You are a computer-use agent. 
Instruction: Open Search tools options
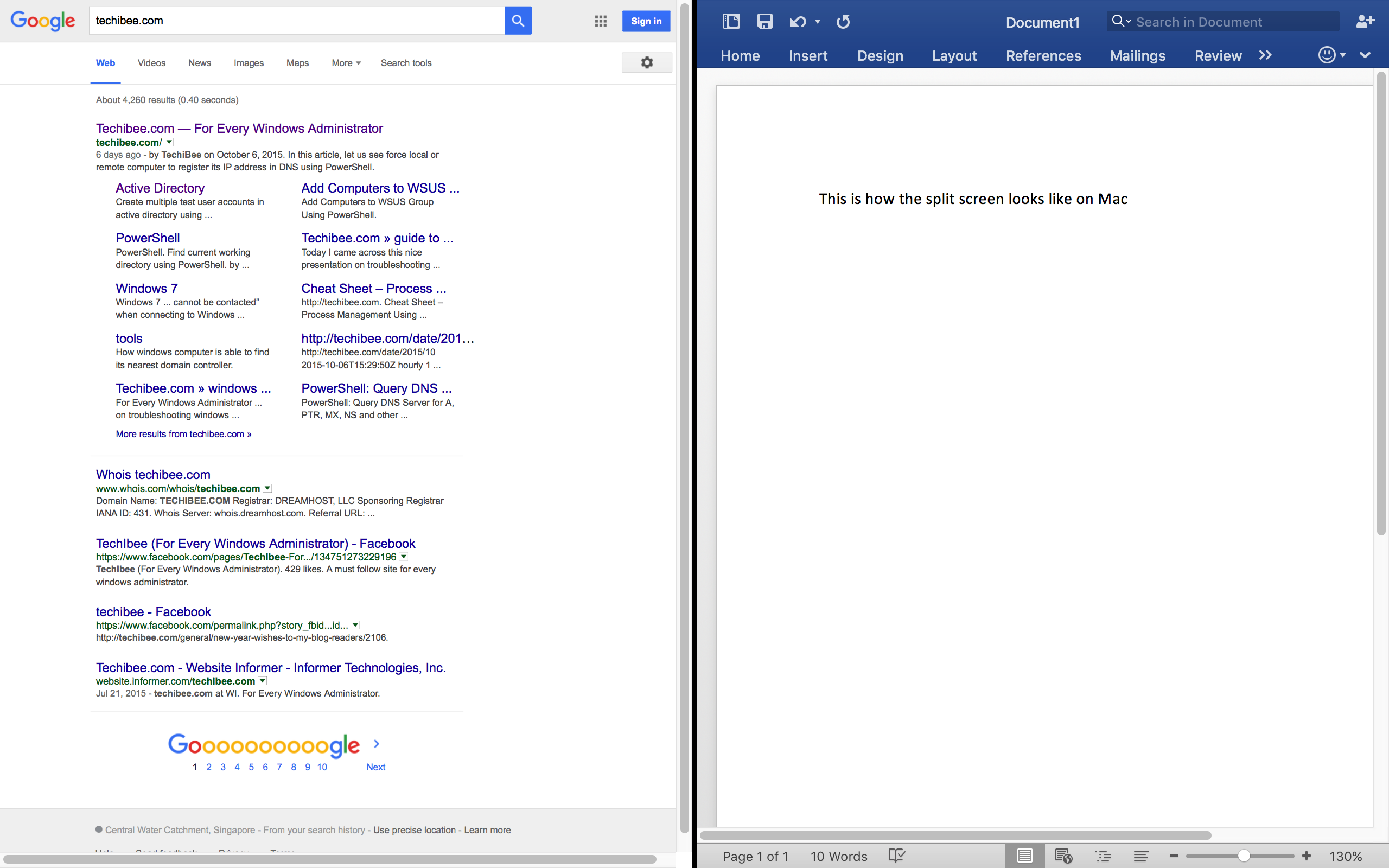[406, 63]
